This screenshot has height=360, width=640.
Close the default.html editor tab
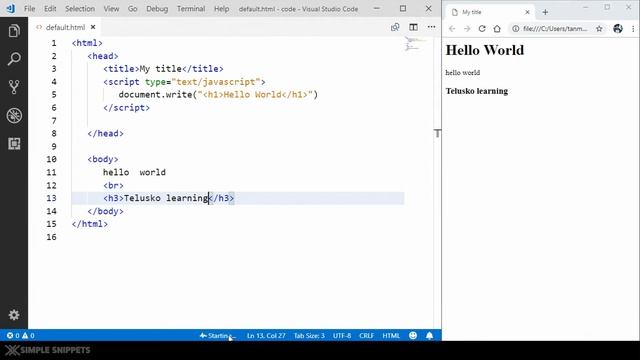[93, 27]
